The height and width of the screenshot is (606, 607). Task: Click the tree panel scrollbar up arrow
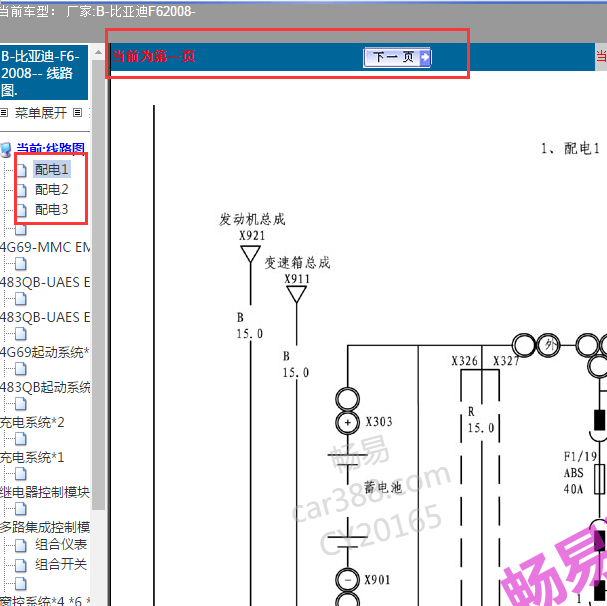98,52
